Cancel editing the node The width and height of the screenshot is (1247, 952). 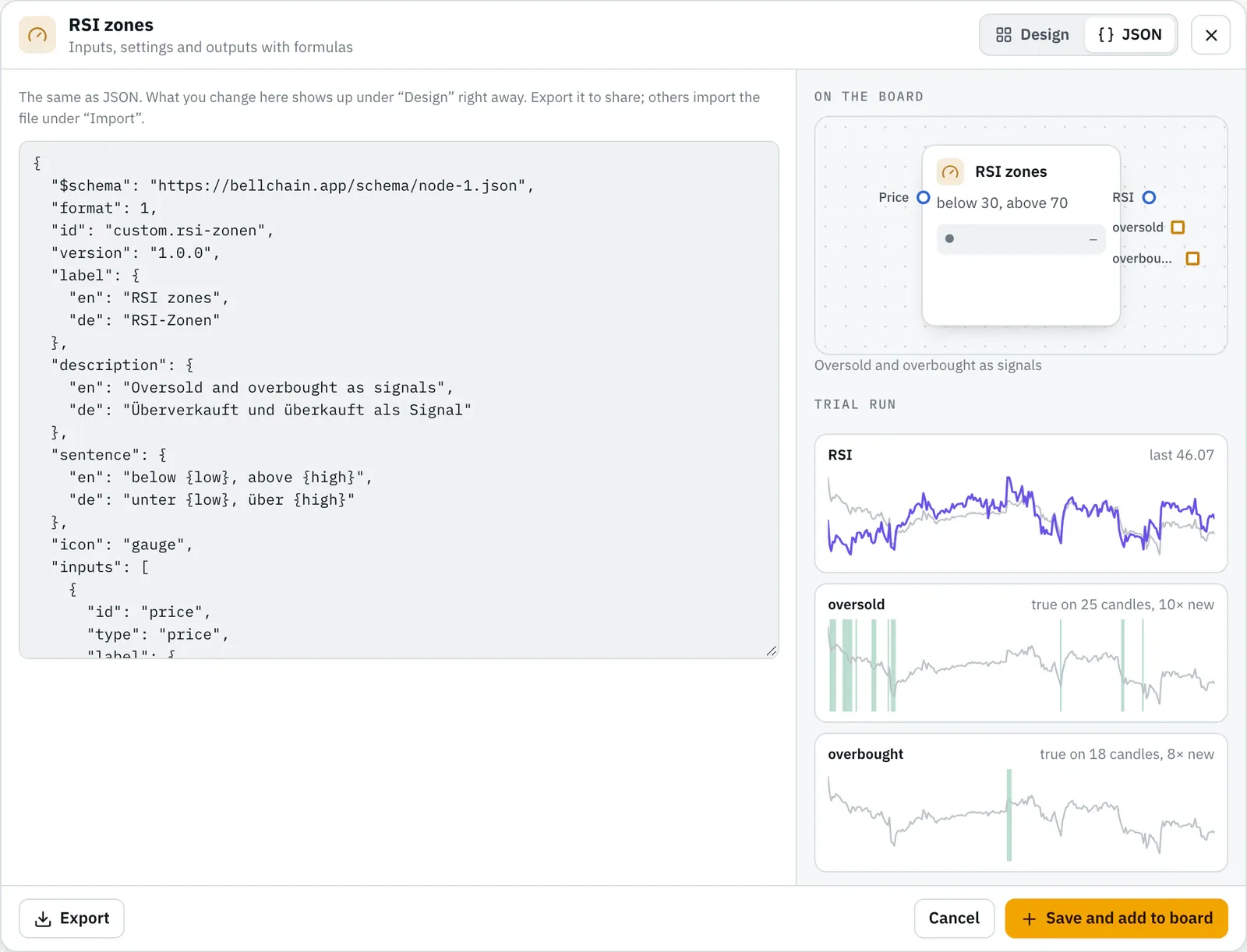pyautogui.click(x=954, y=919)
